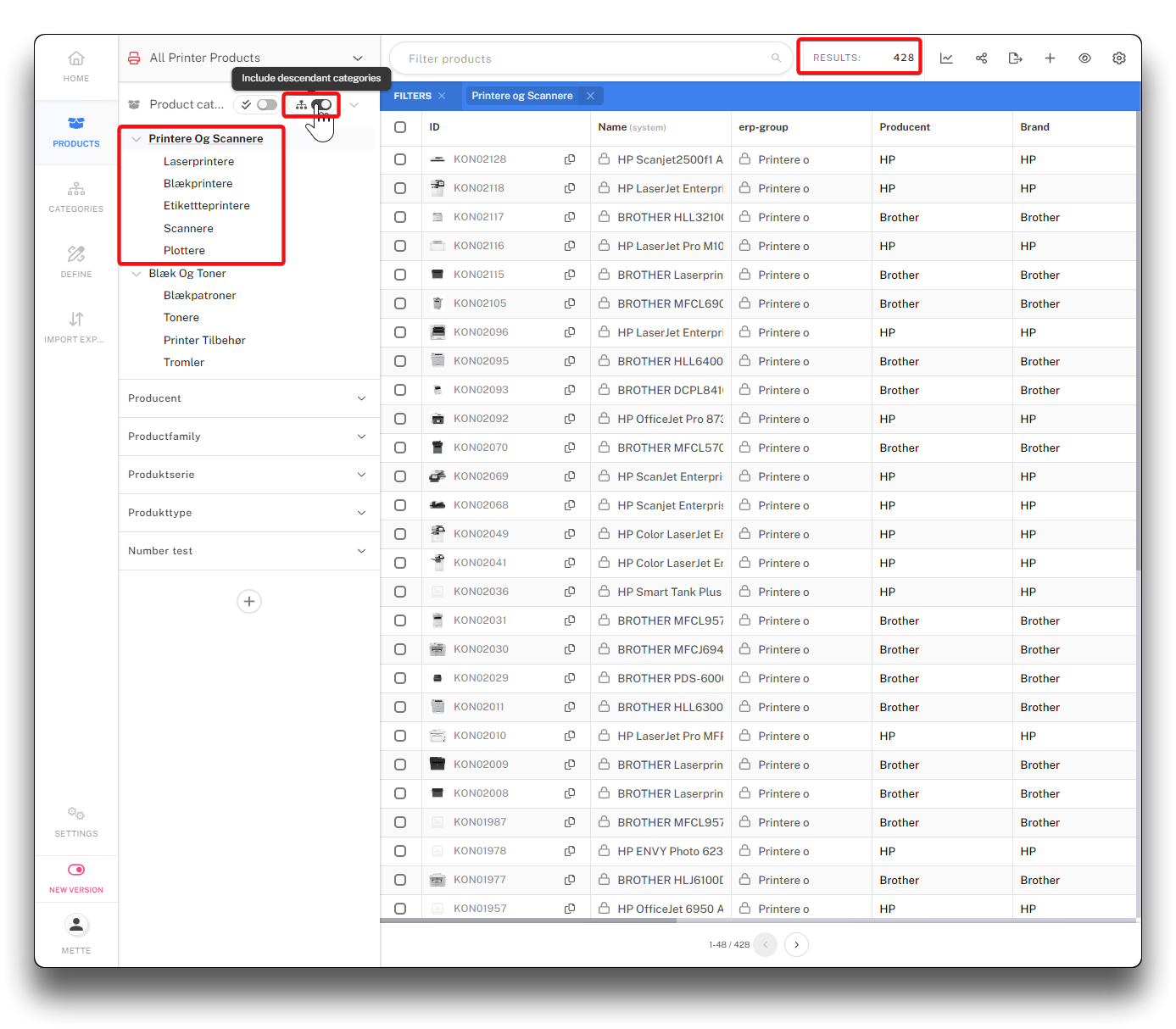The height and width of the screenshot is (1029, 1176).
Task: Select all rows with header checkbox
Action: coord(400,127)
